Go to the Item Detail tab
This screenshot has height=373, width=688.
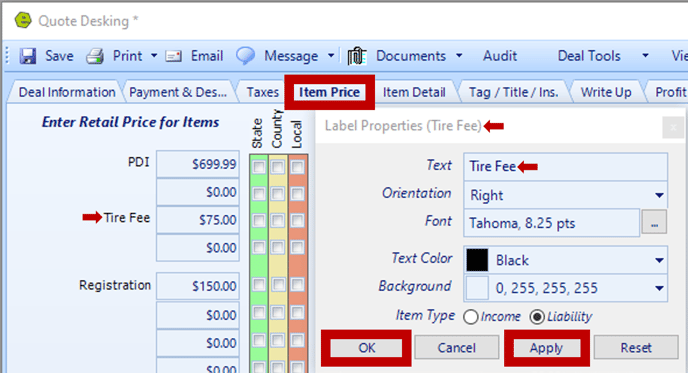pyautogui.click(x=414, y=92)
